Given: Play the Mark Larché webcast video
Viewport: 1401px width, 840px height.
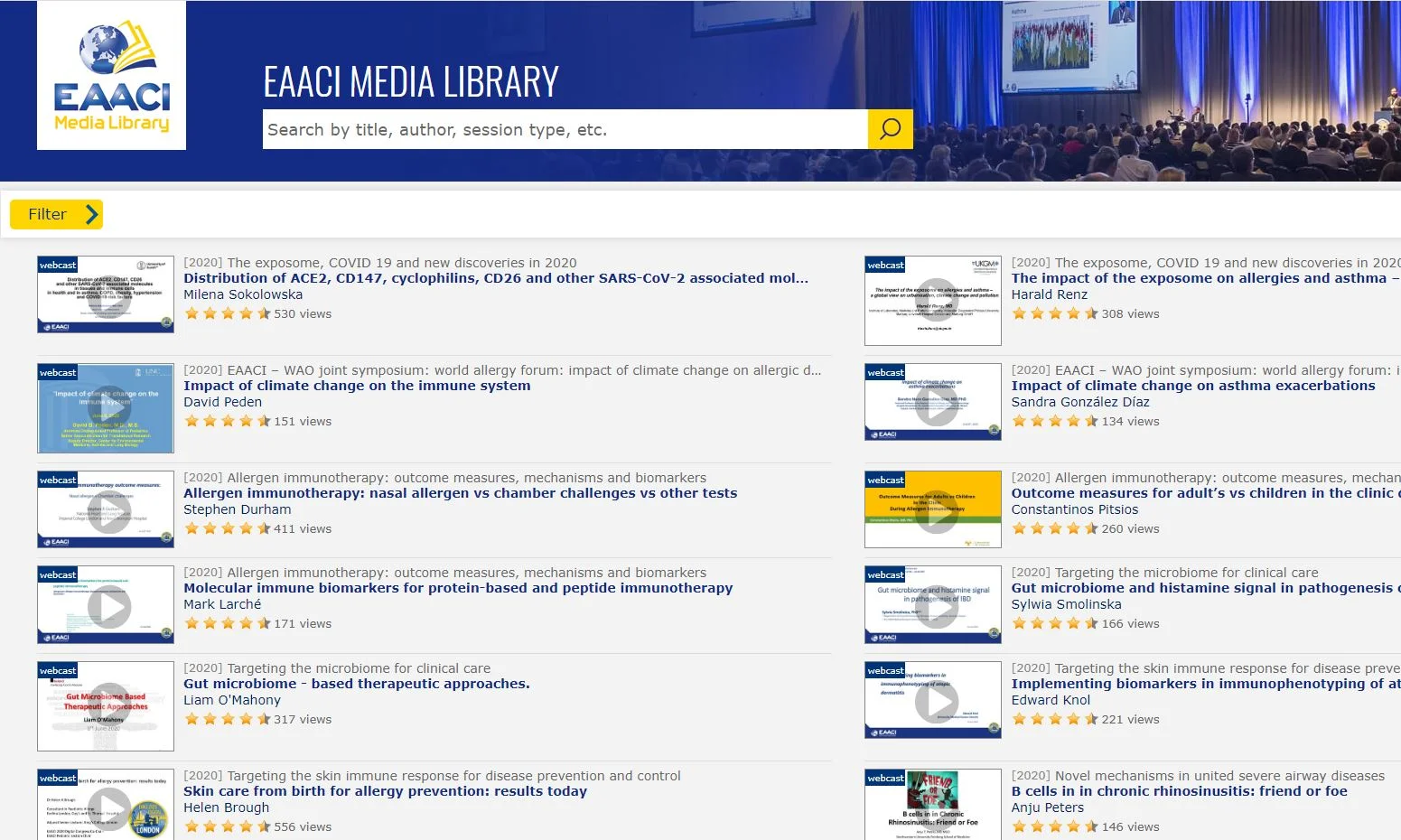Looking at the screenshot, I should click(106, 604).
